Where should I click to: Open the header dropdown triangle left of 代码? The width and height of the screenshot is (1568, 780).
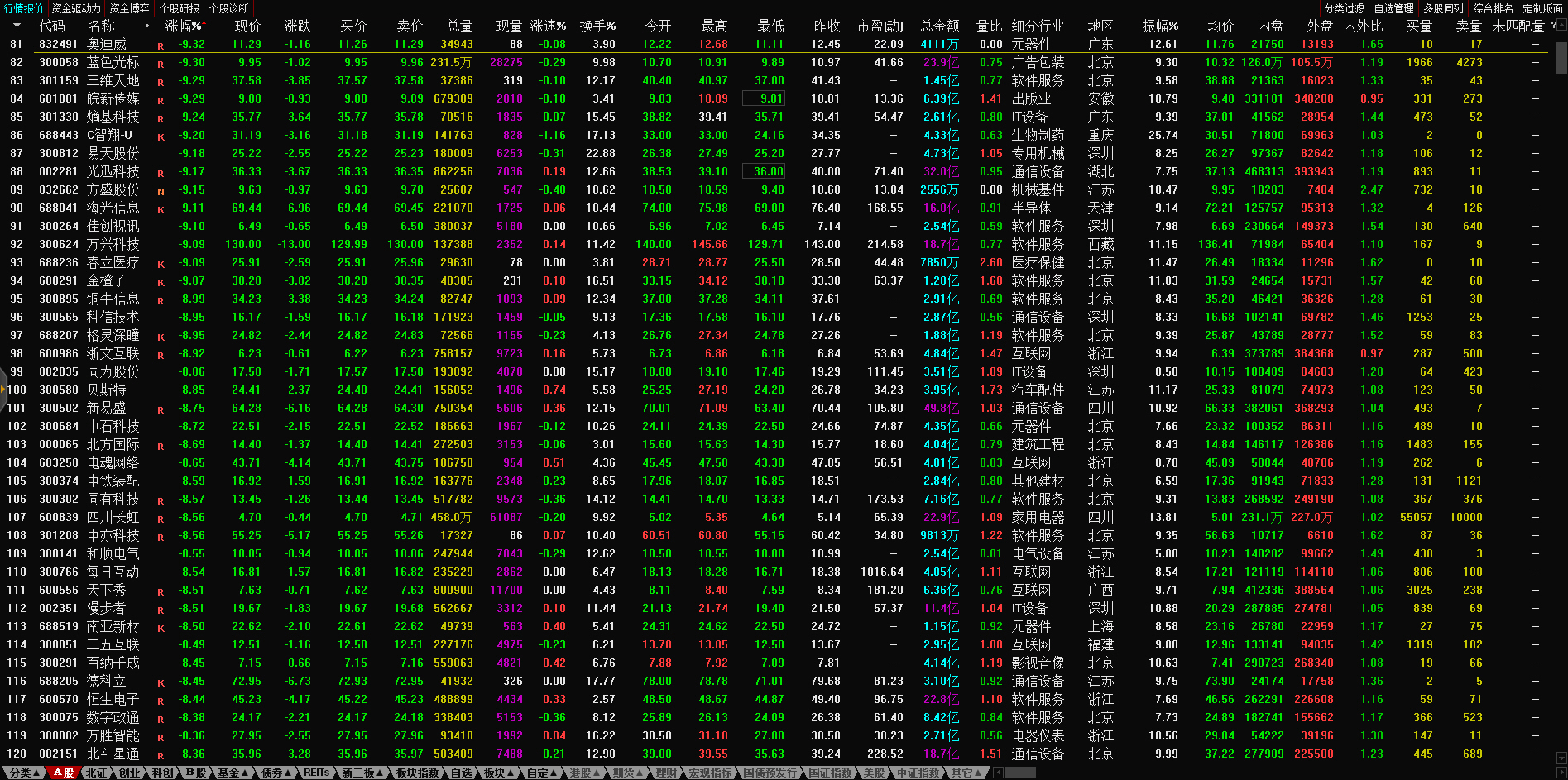(17, 26)
